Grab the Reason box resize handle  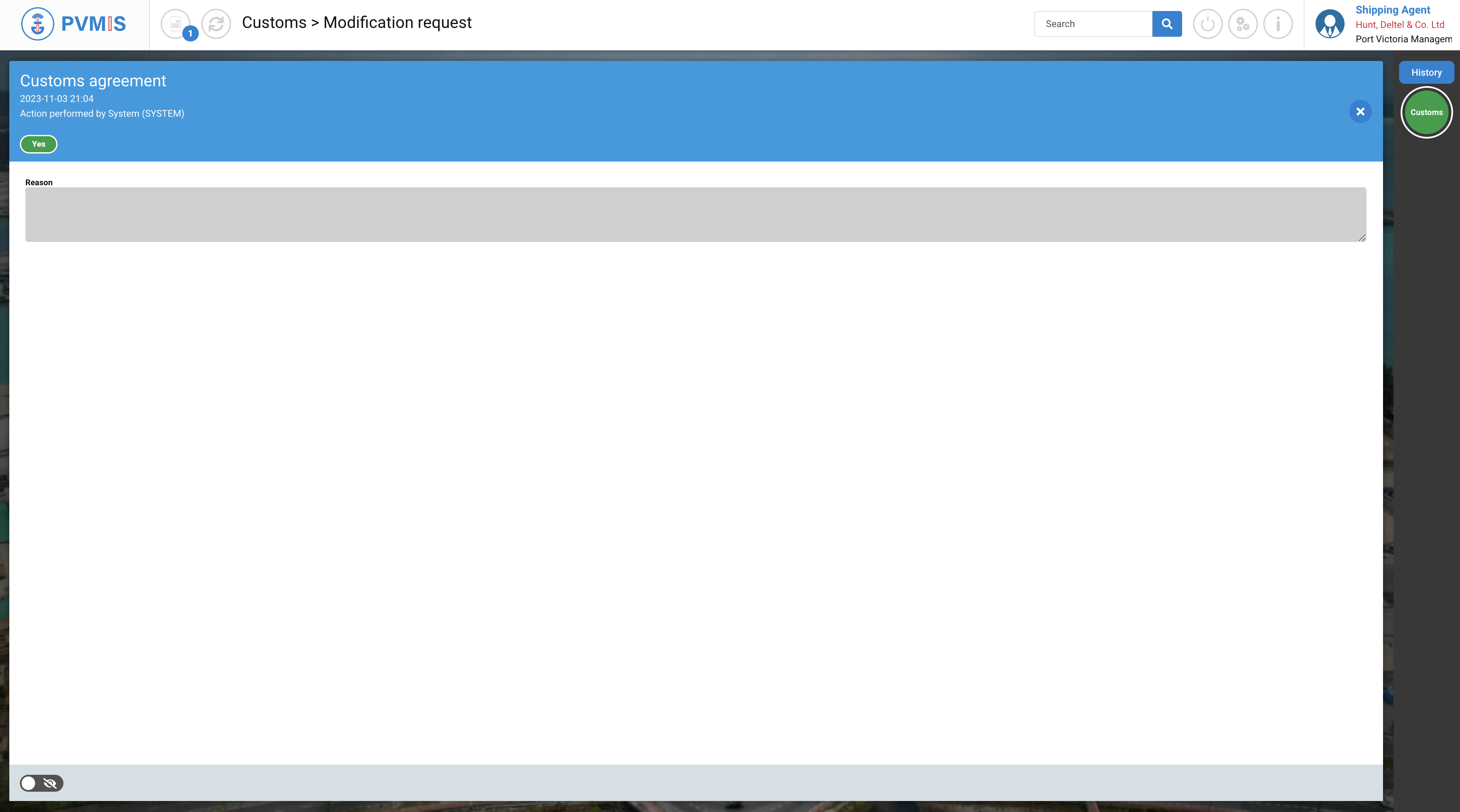(1362, 238)
